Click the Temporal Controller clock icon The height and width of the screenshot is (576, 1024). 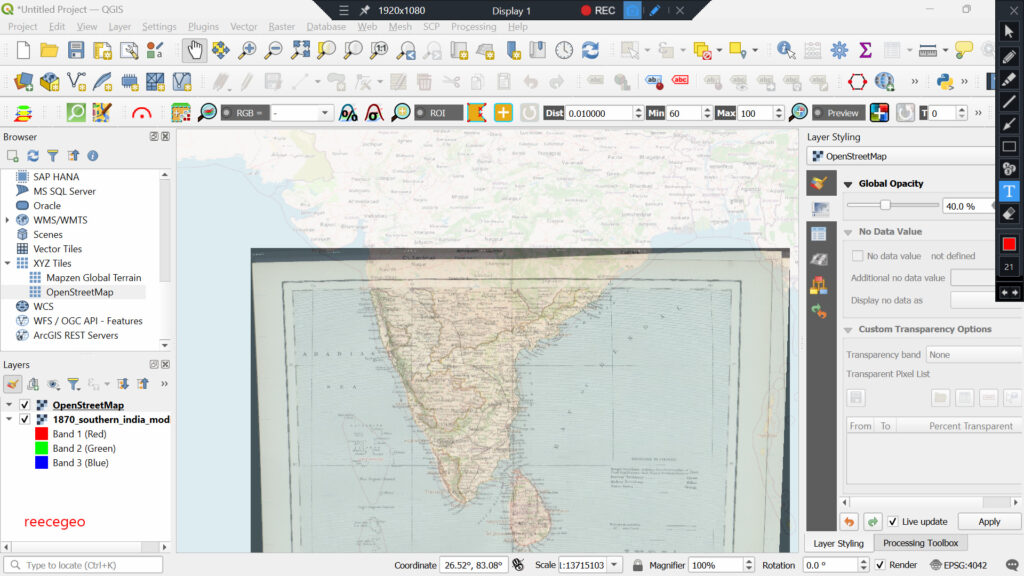[564, 50]
